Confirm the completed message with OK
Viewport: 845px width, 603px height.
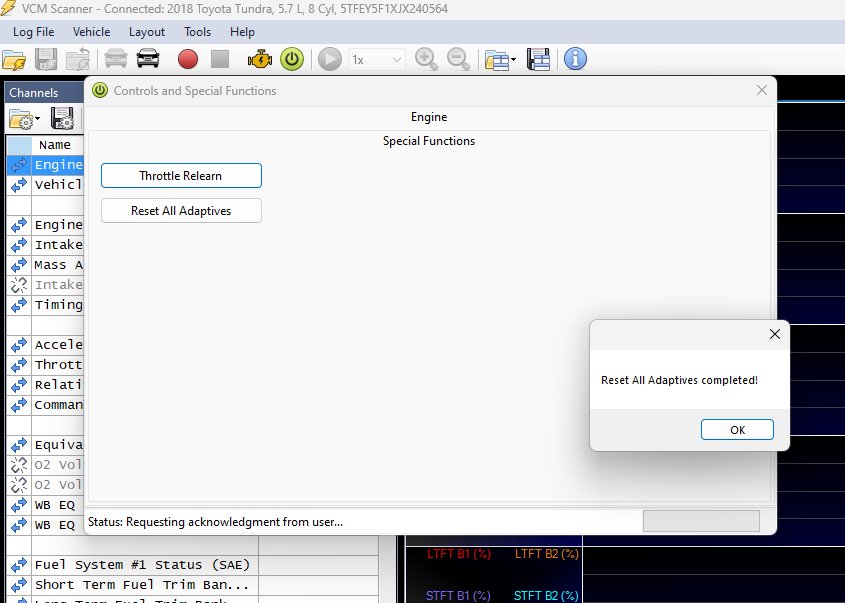pyautogui.click(x=737, y=429)
